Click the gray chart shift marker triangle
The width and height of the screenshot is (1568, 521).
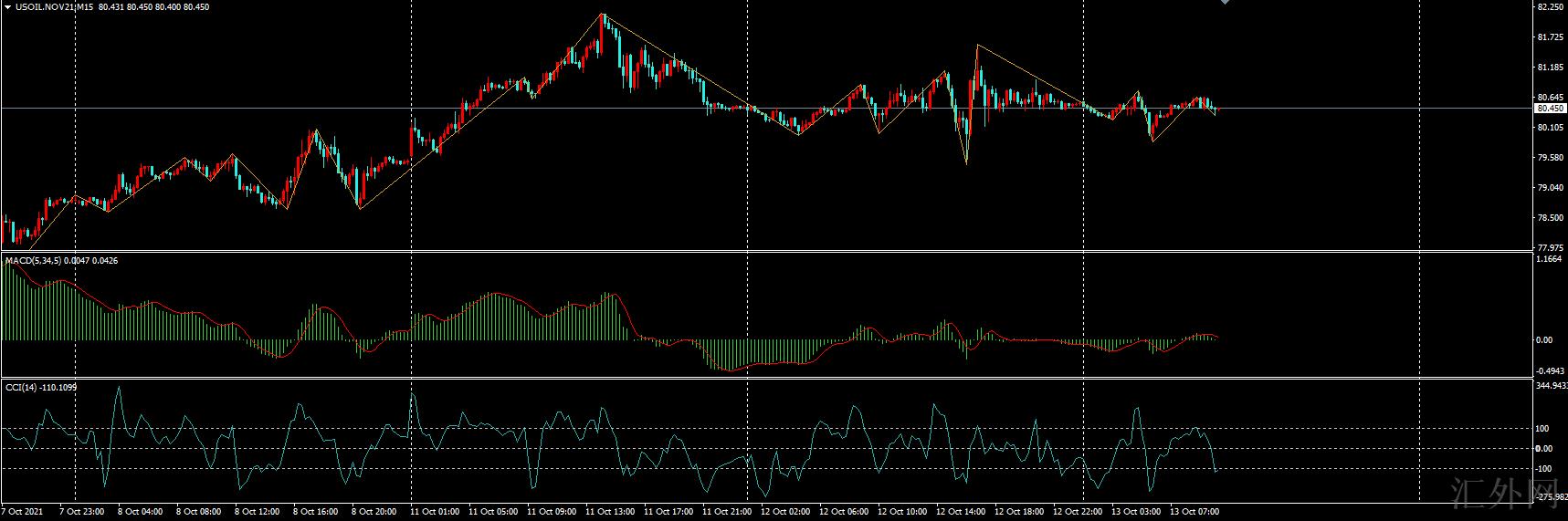1226,3
